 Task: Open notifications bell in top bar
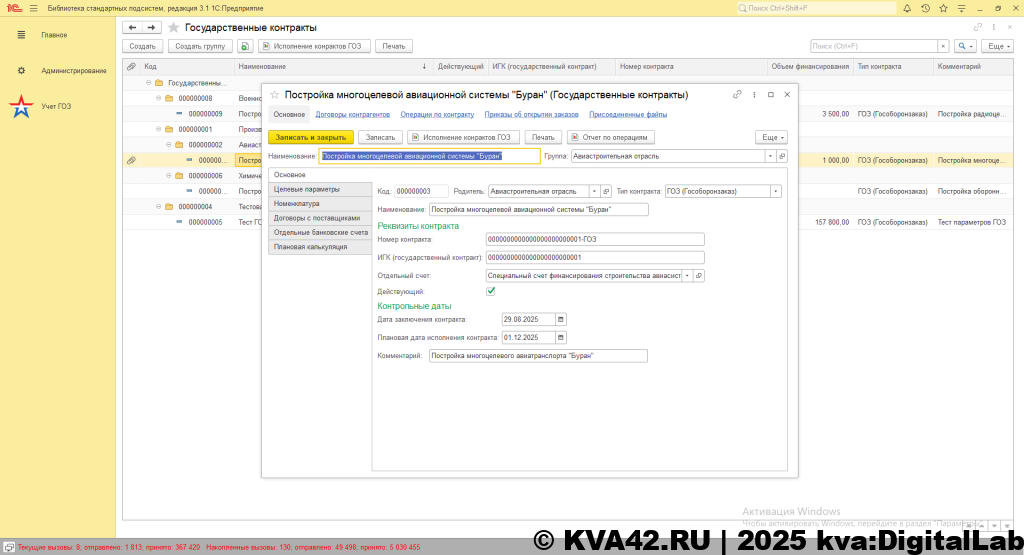pos(909,8)
